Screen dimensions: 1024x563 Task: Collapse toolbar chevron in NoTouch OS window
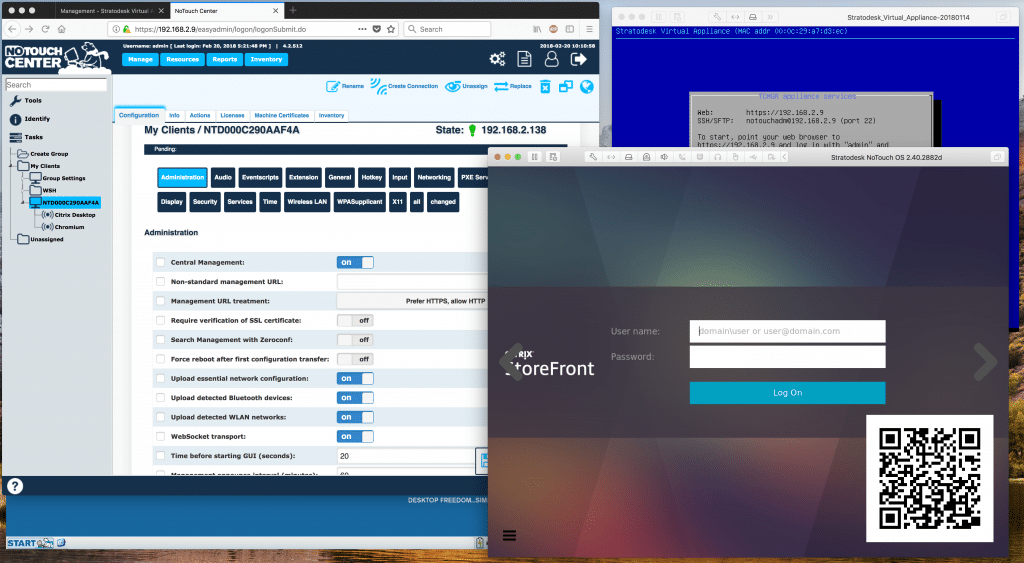(785, 157)
